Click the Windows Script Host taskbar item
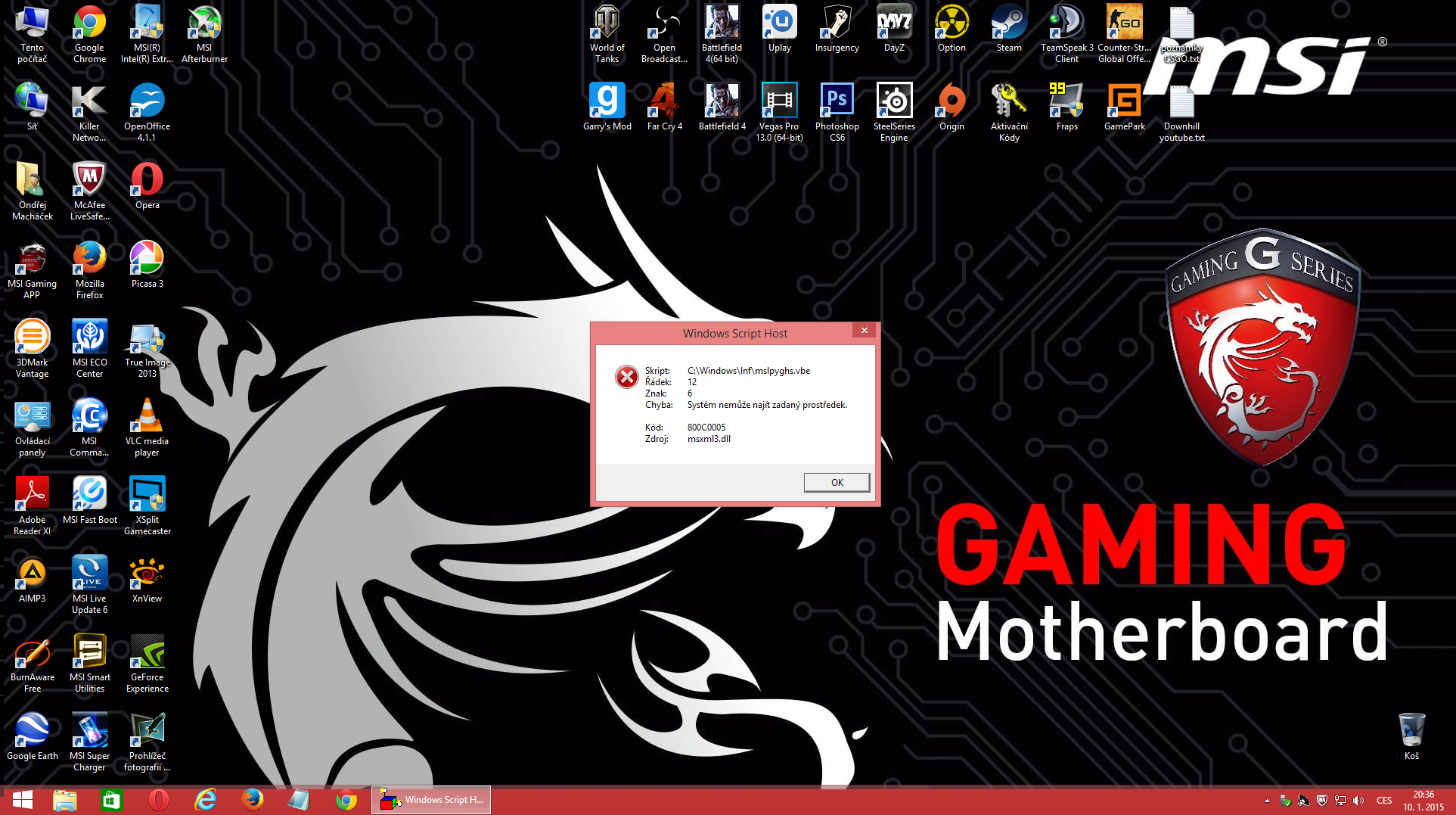The height and width of the screenshot is (815, 1456). [431, 800]
